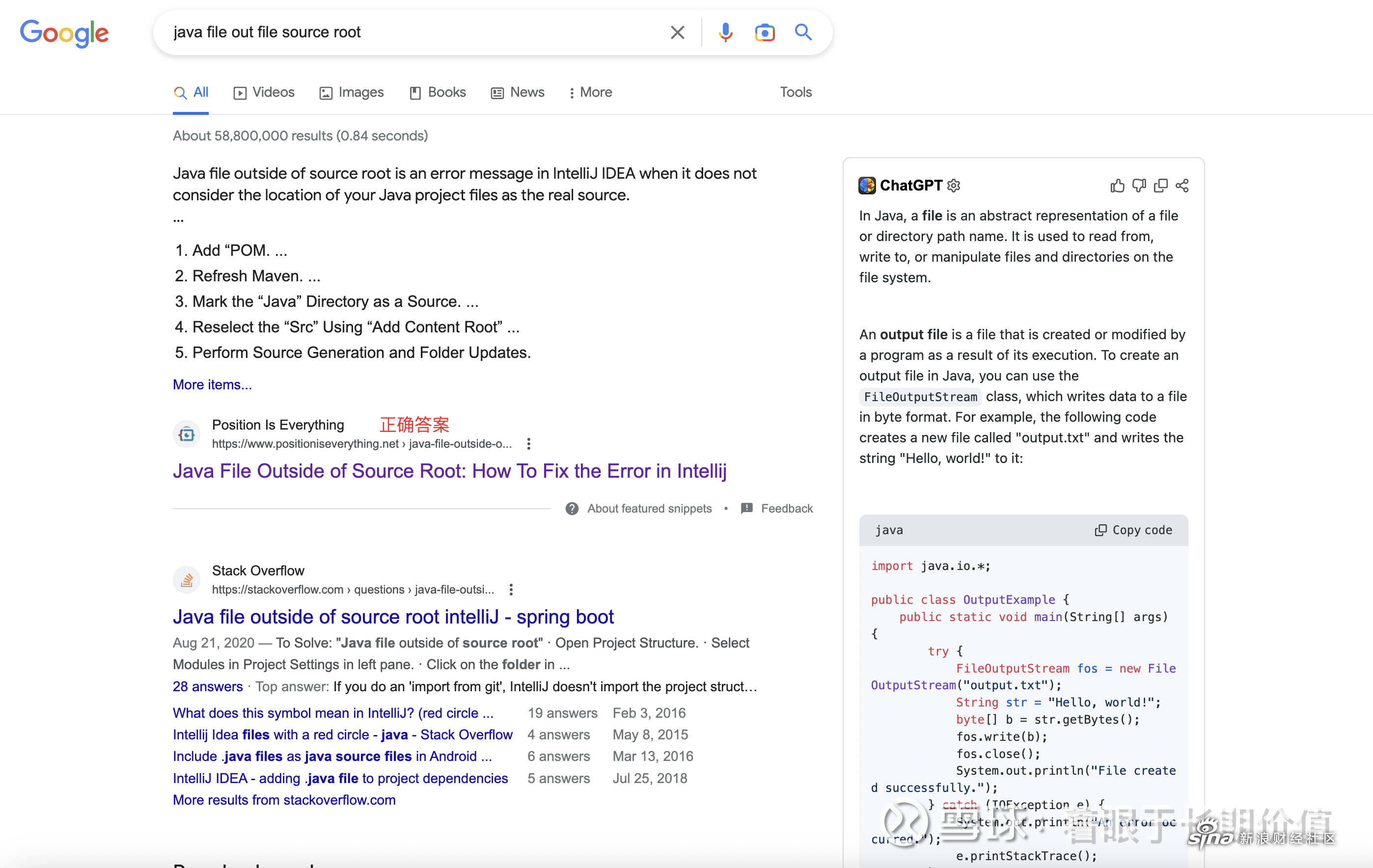Open Intellij Idea files with a red circle
1373x868 pixels.
(x=343, y=734)
